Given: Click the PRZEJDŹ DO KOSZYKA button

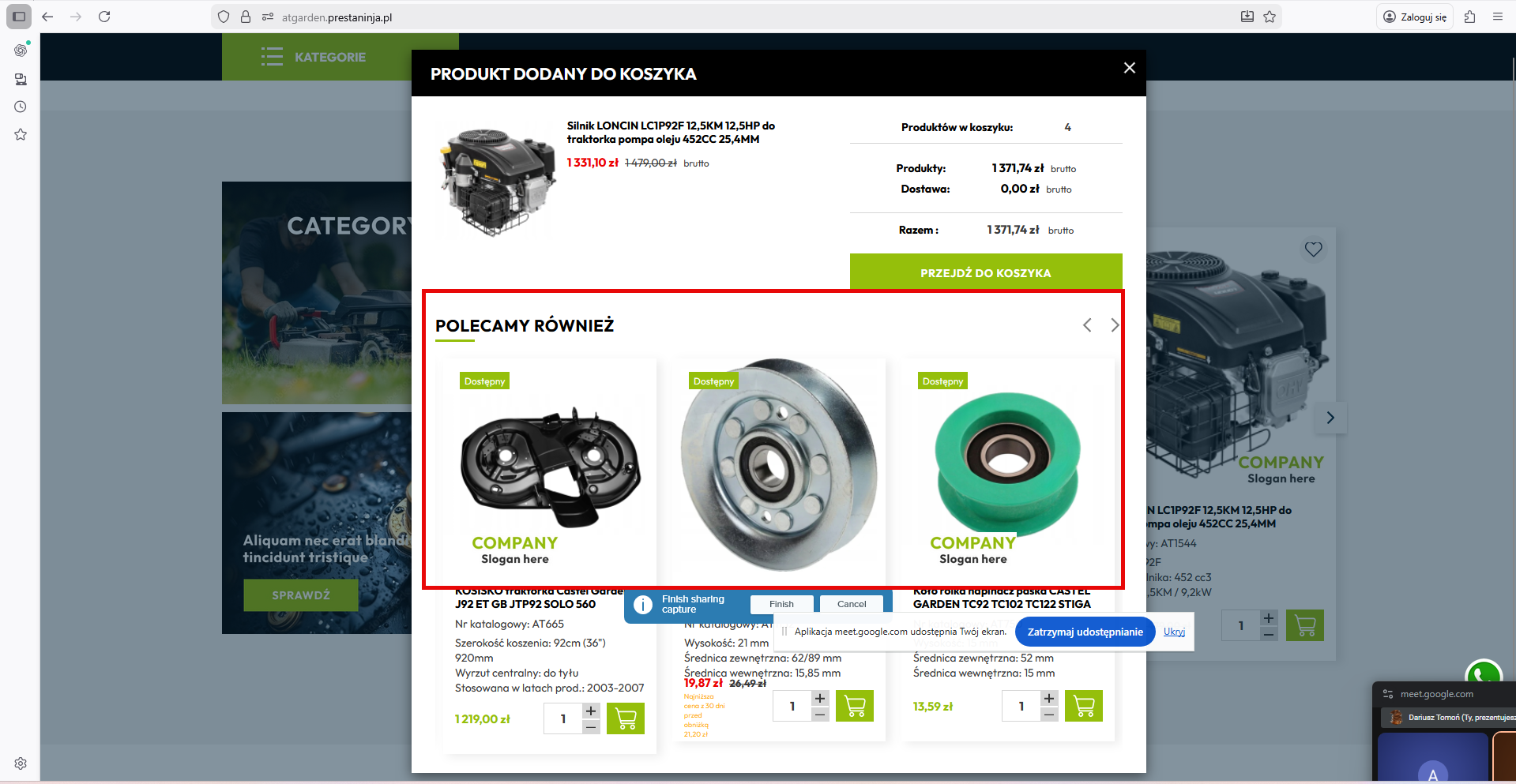Looking at the screenshot, I should click(985, 272).
